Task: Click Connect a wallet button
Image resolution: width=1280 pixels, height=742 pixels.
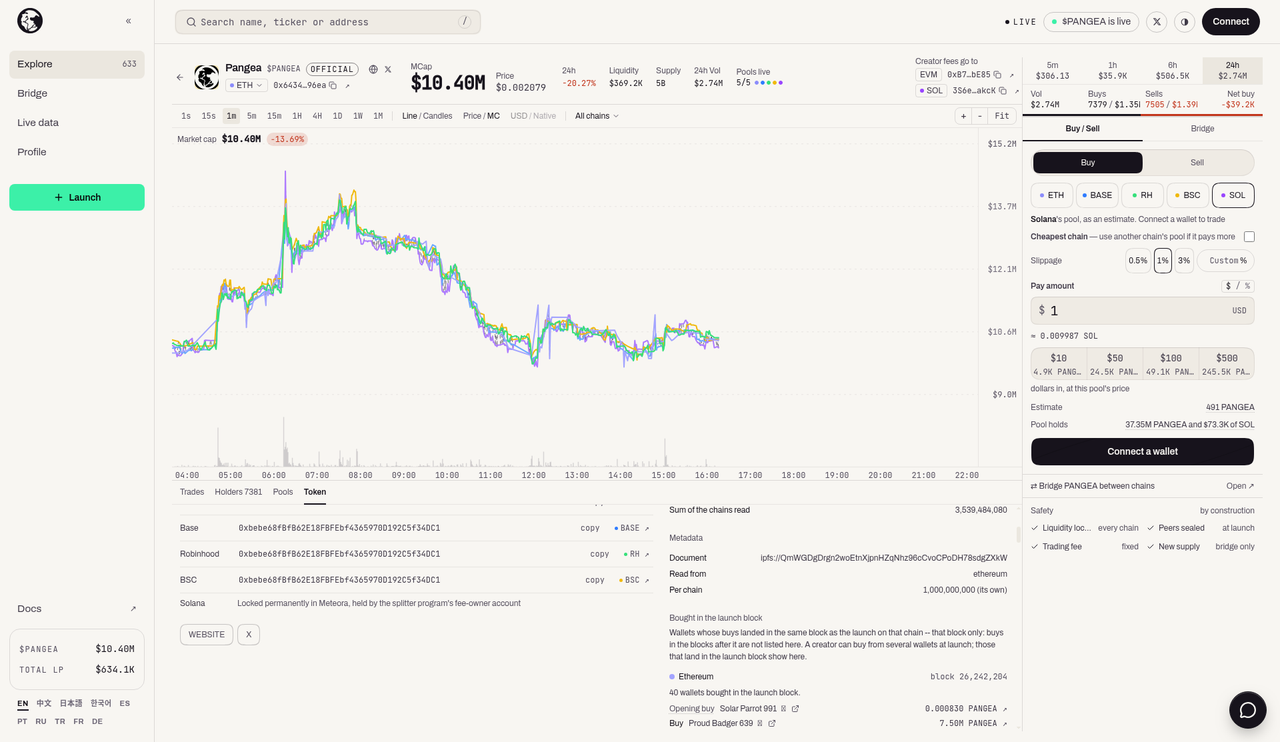Action: (1142, 452)
